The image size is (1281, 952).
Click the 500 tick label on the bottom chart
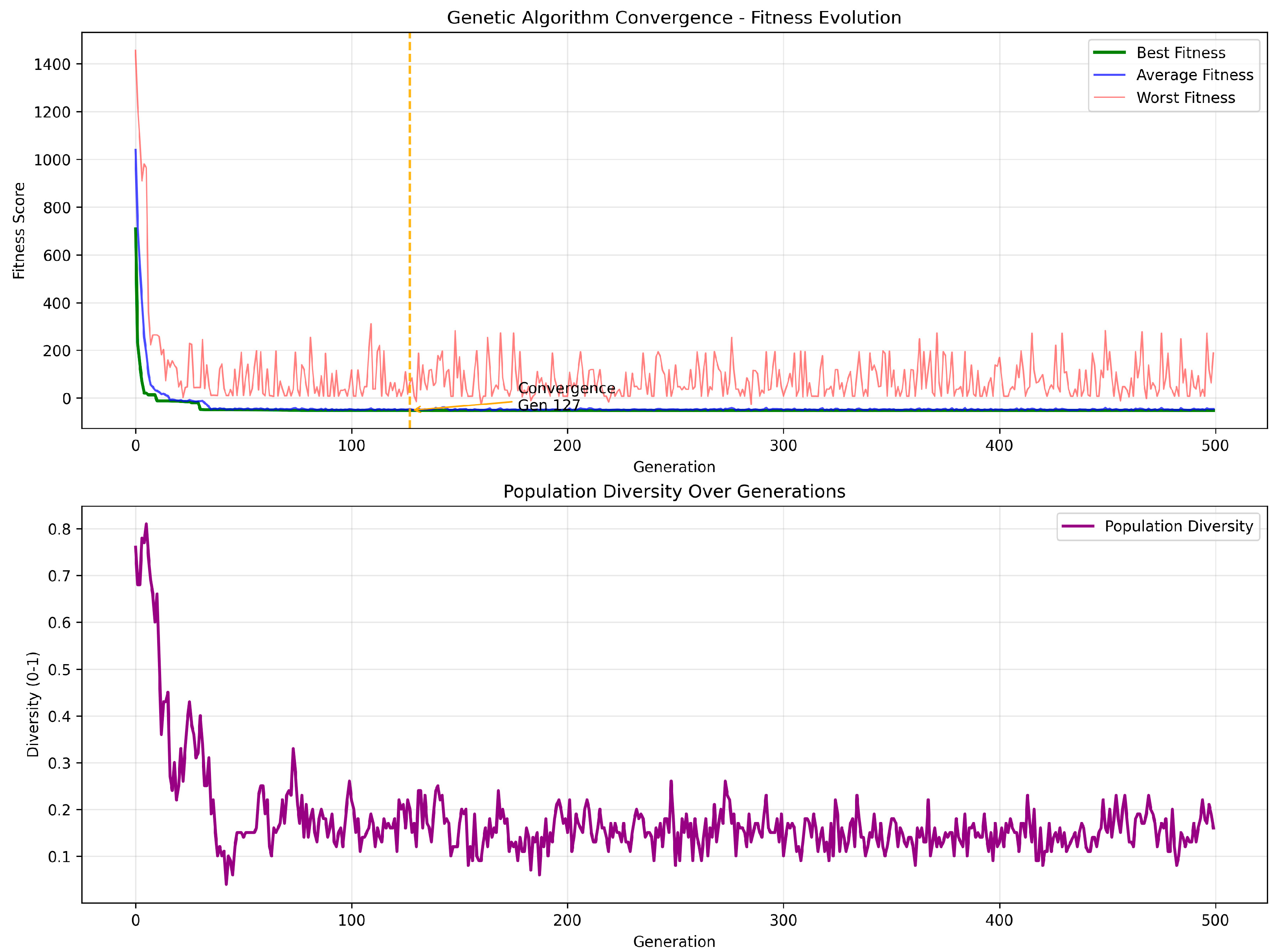(x=1215, y=920)
